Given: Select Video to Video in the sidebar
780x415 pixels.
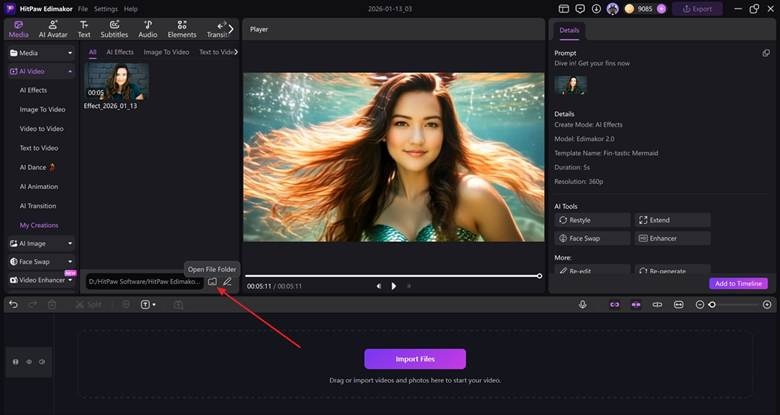Looking at the screenshot, I should point(42,129).
